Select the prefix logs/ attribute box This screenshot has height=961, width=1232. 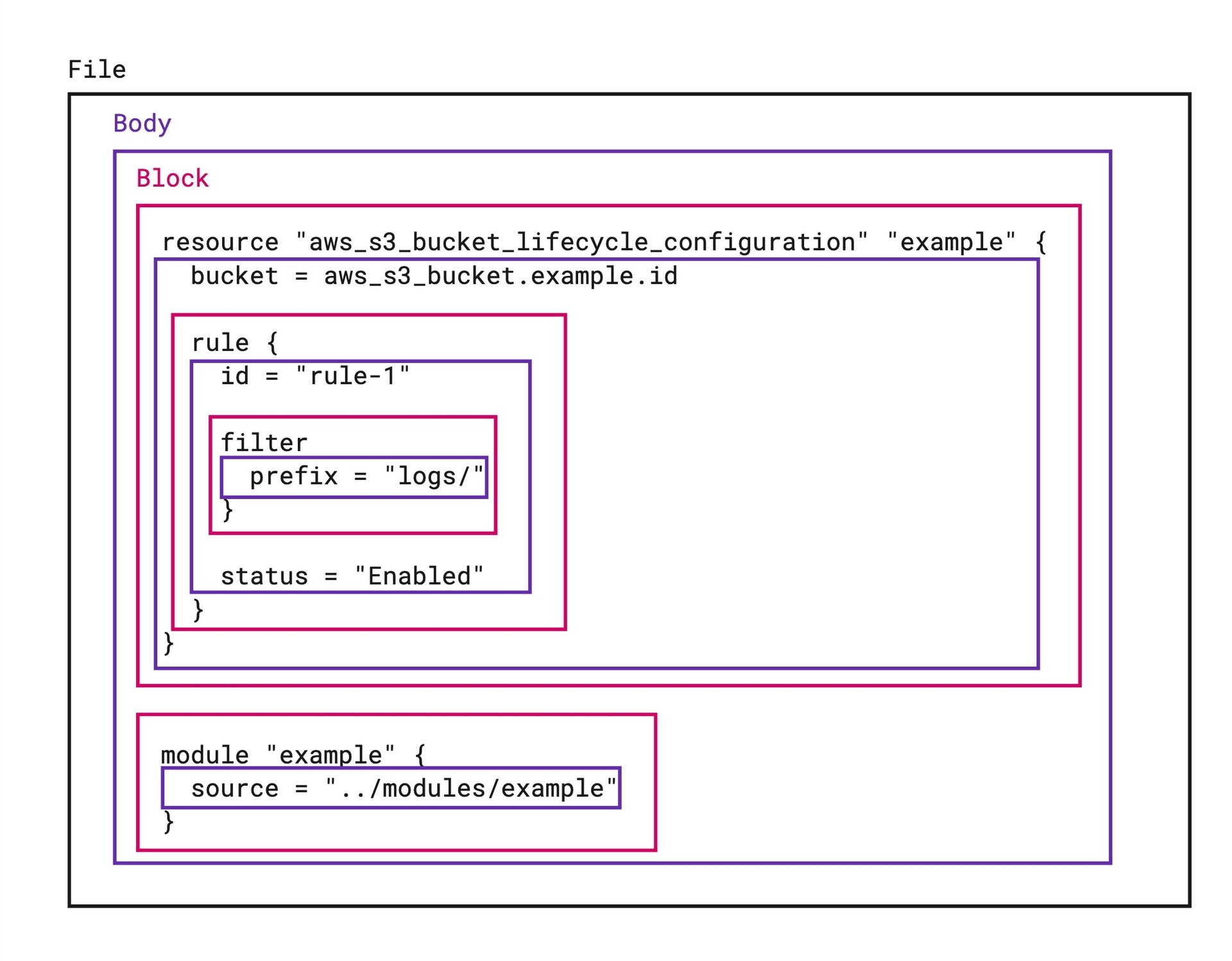tap(366, 476)
